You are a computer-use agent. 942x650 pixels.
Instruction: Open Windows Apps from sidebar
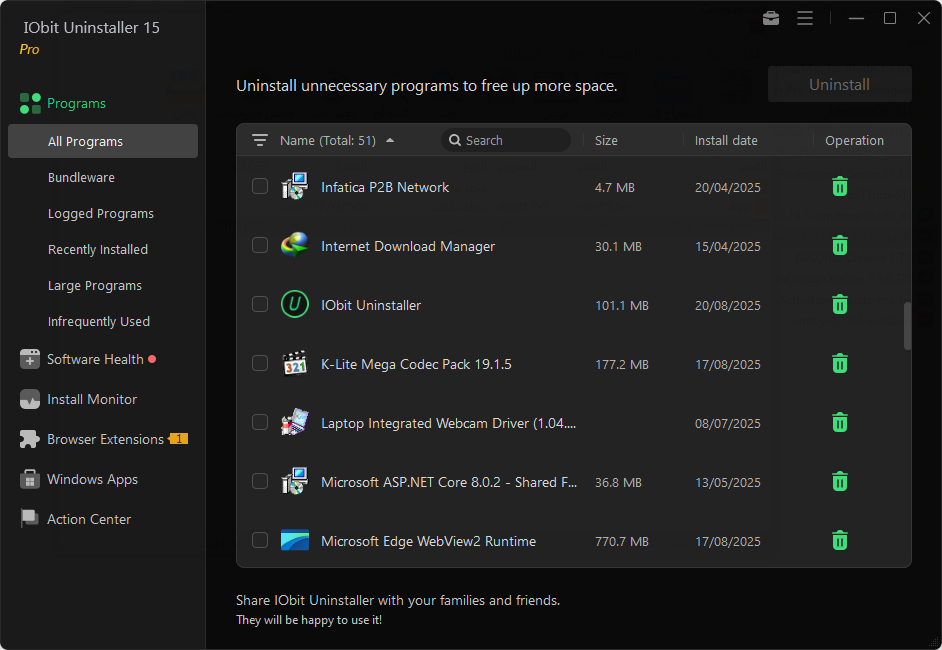click(x=93, y=480)
